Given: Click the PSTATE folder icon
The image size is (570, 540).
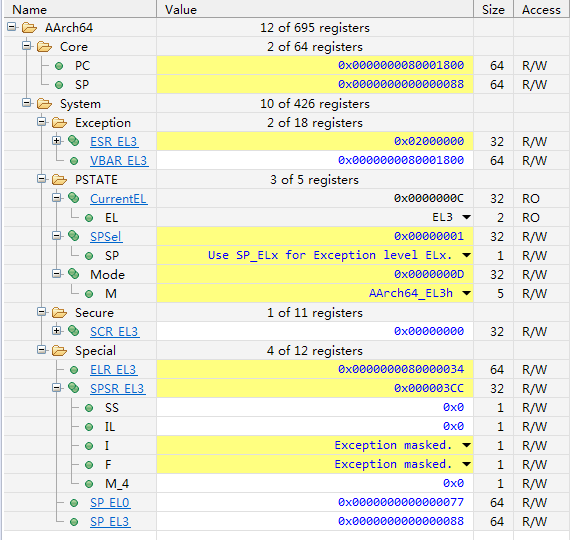Looking at the screenshot, I should [x=59, y=180].
